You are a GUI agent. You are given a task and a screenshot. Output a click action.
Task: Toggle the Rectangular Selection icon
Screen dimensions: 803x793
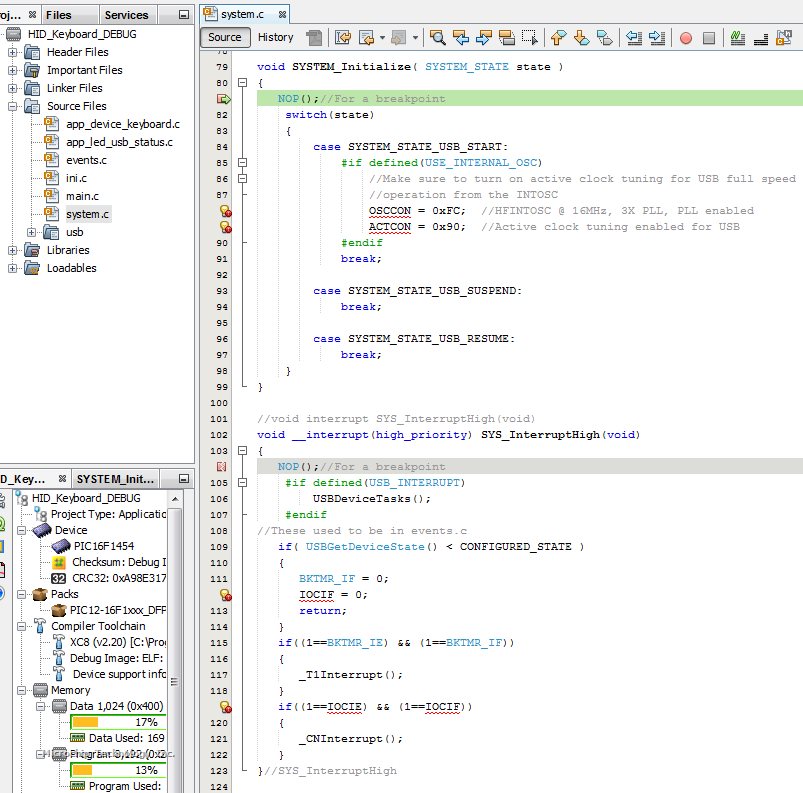click(x=529, y=38)
